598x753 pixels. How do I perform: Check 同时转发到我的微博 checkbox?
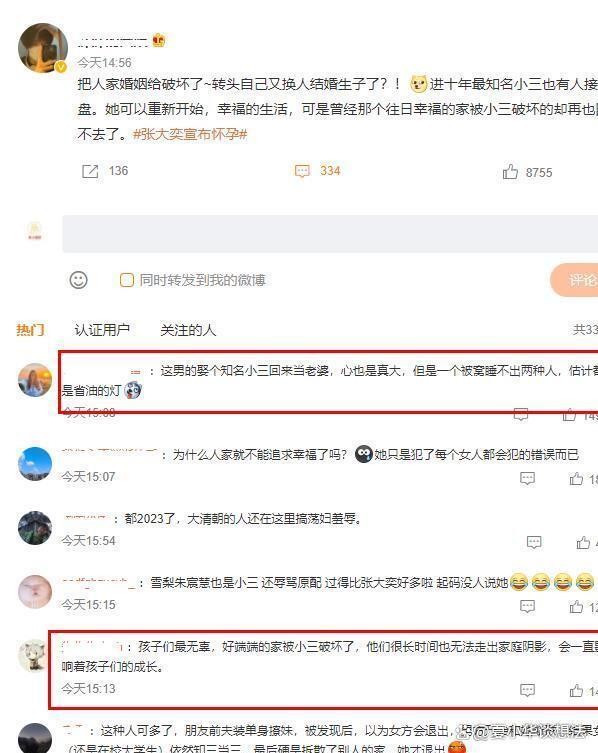coord(126,280)
